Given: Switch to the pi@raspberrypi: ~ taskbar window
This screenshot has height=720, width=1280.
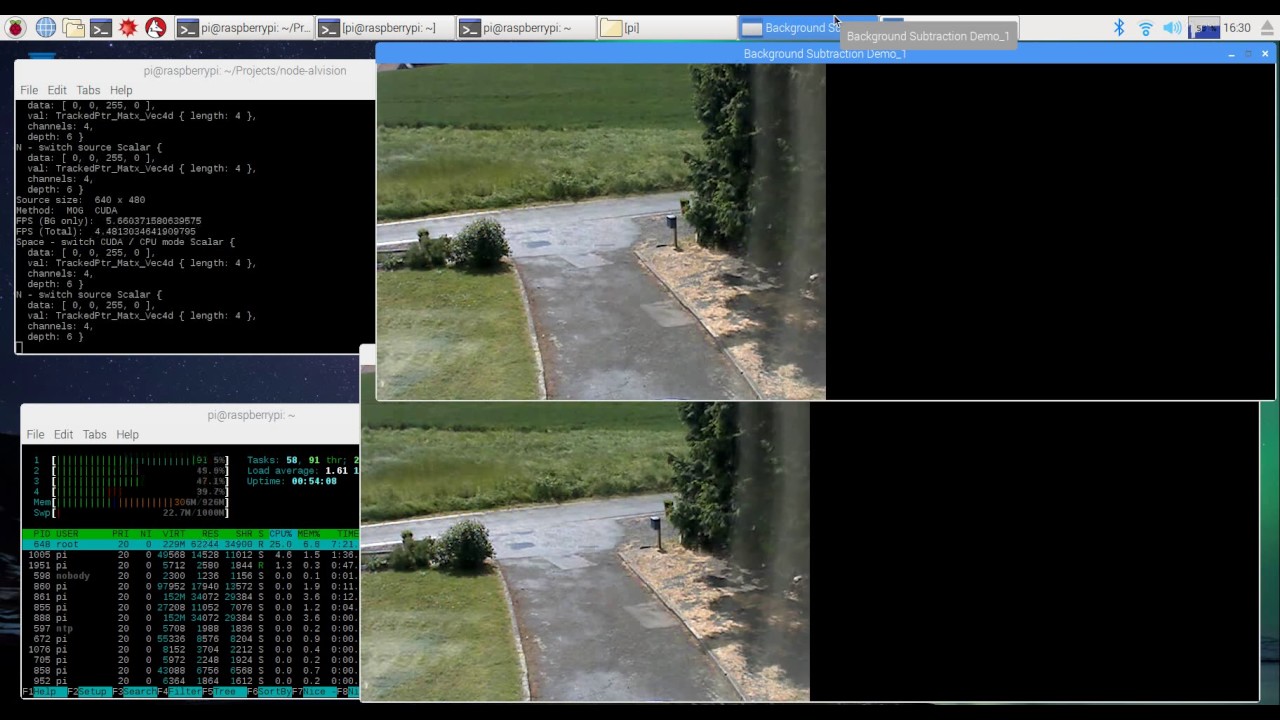Looking at the screenshot, I should (x=526, y=28).
